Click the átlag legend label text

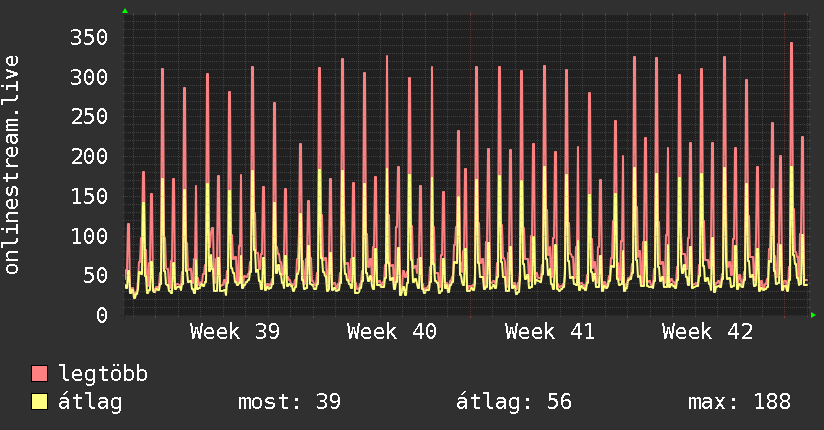(x=90, y=402)
